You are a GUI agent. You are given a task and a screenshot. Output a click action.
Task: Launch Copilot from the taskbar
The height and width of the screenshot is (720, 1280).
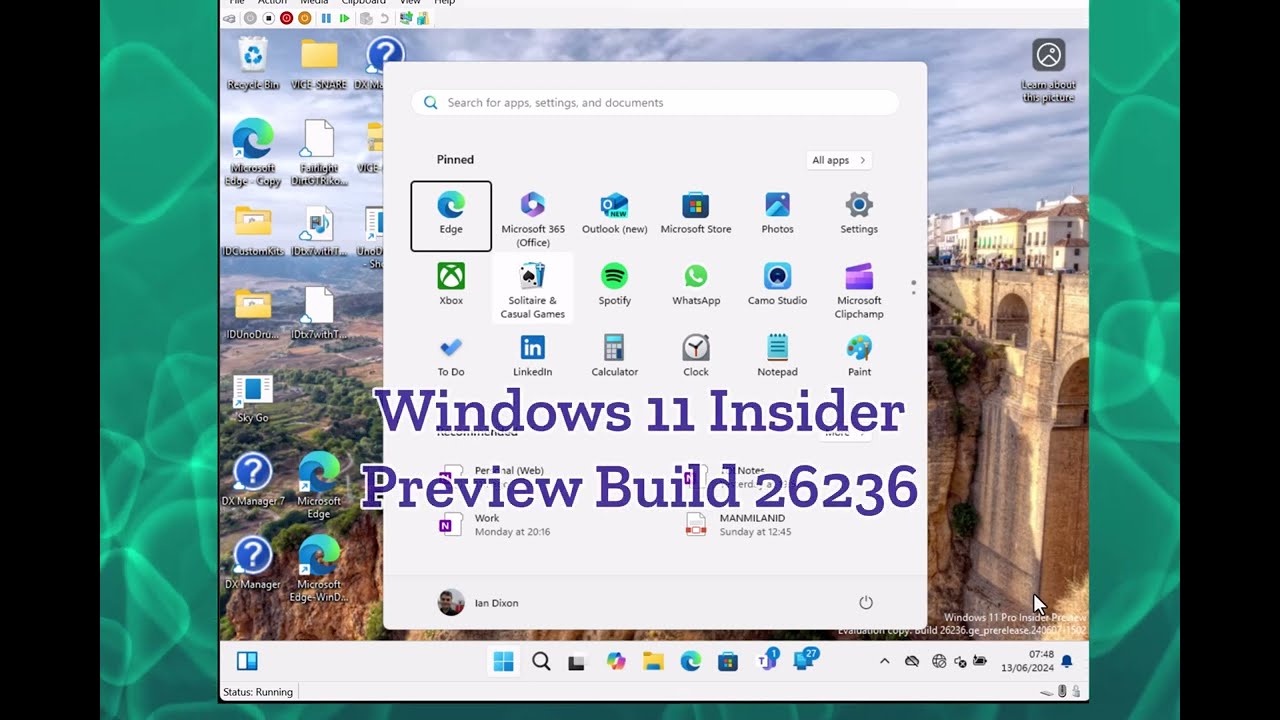[x=615, y=661]
